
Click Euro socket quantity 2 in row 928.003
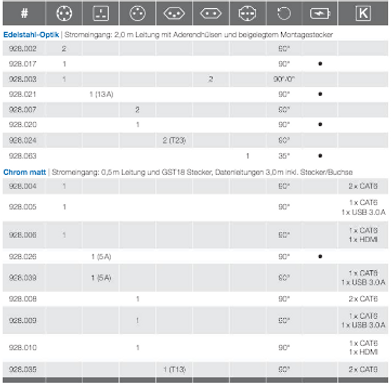click(211, 79)
